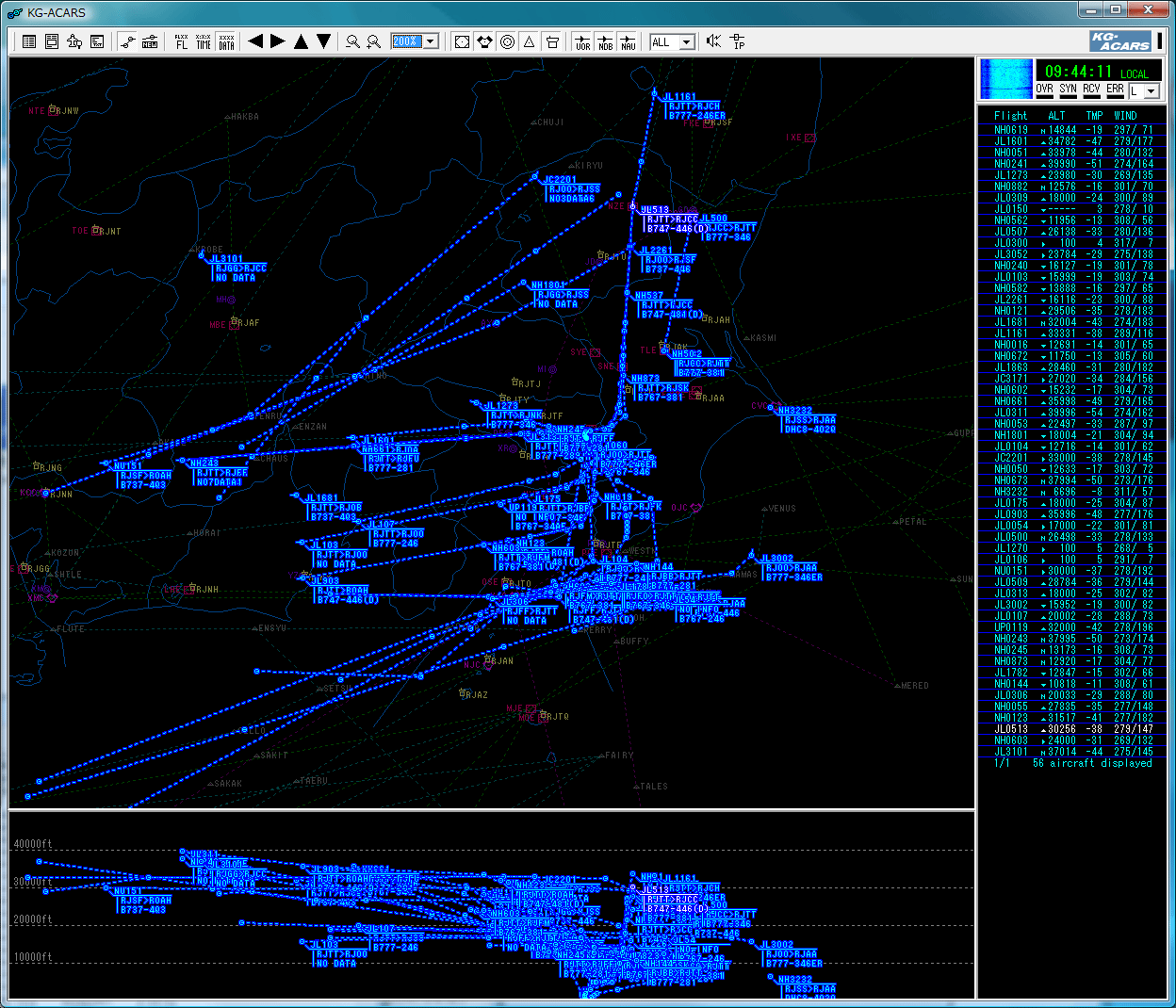The height and width of the screenshot is (1008, 1176).
Task: Toggle the DATA label display button
Action: click(x=226, y=41)
